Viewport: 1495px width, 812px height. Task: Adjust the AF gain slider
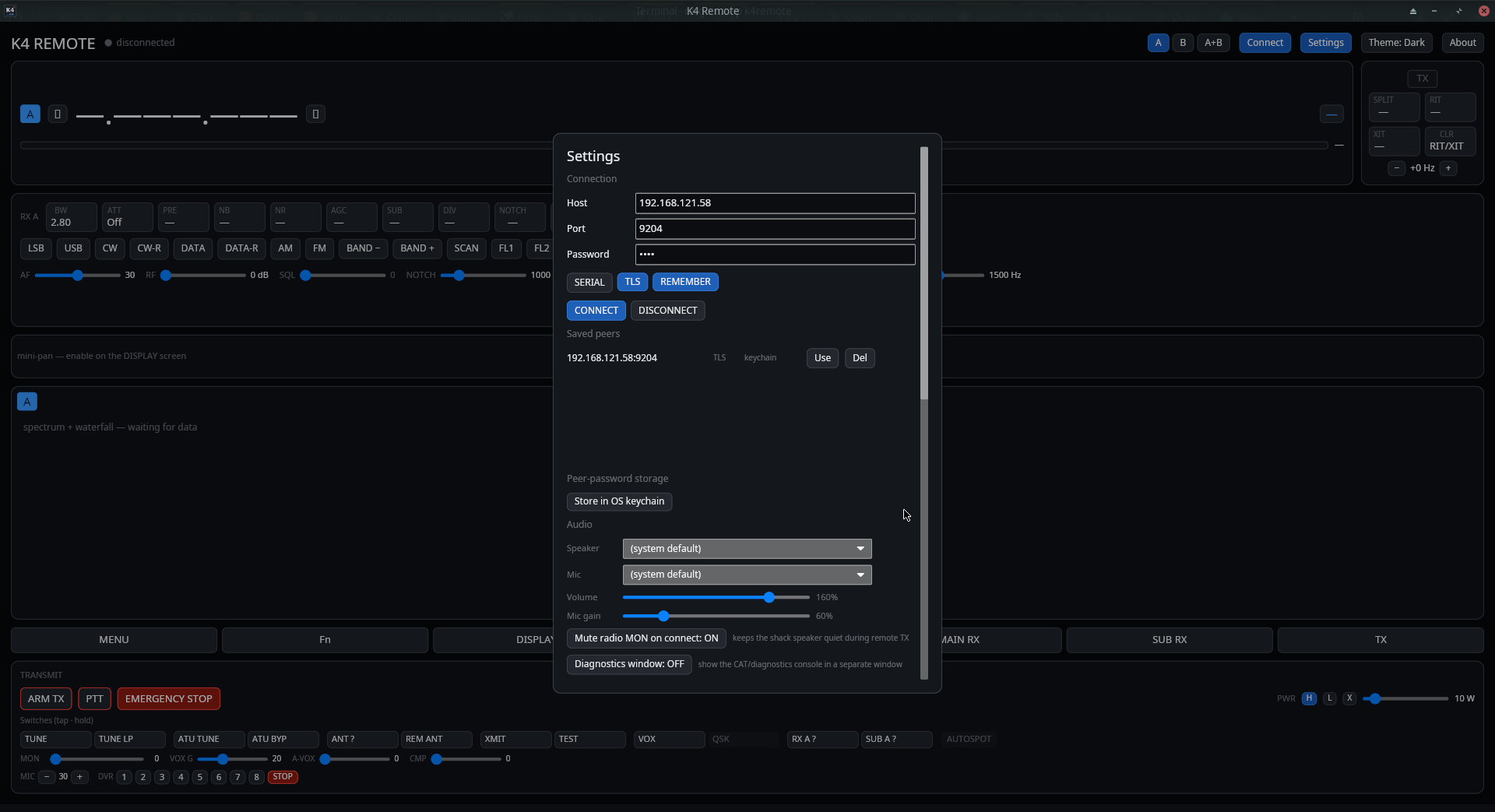(x=77, y=275)
